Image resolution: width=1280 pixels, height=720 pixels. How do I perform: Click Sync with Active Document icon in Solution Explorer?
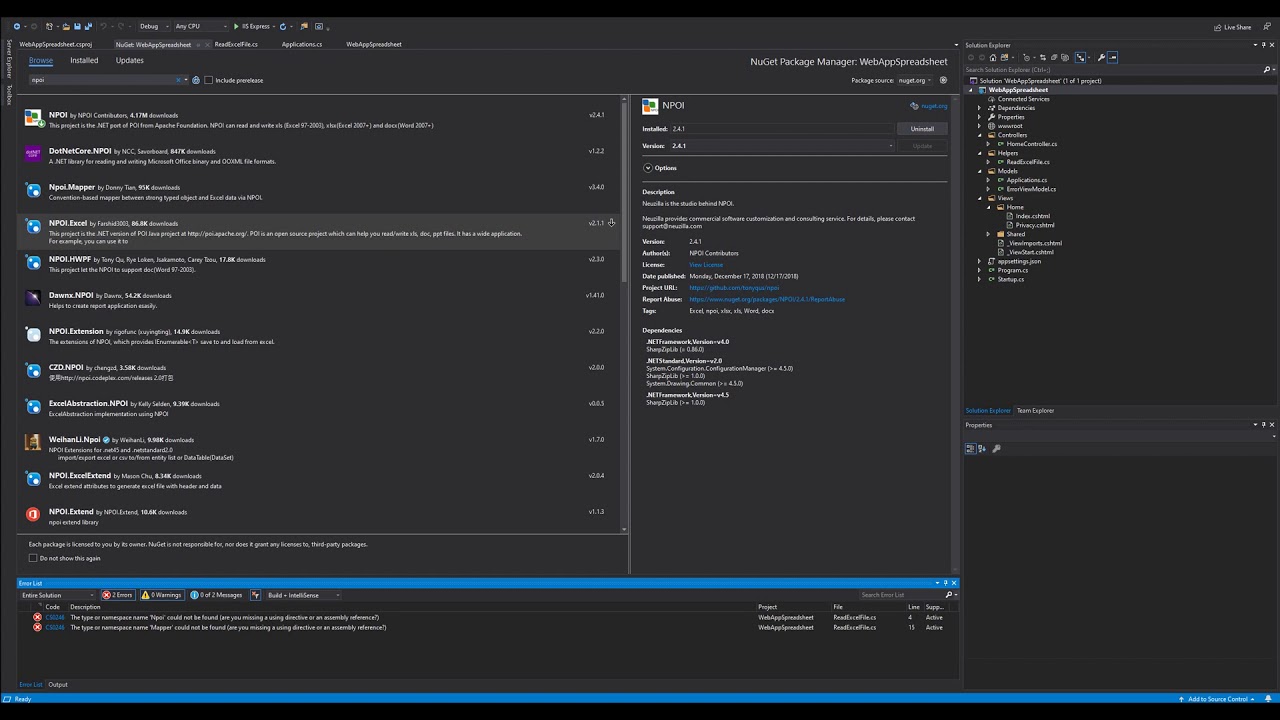1043,57
